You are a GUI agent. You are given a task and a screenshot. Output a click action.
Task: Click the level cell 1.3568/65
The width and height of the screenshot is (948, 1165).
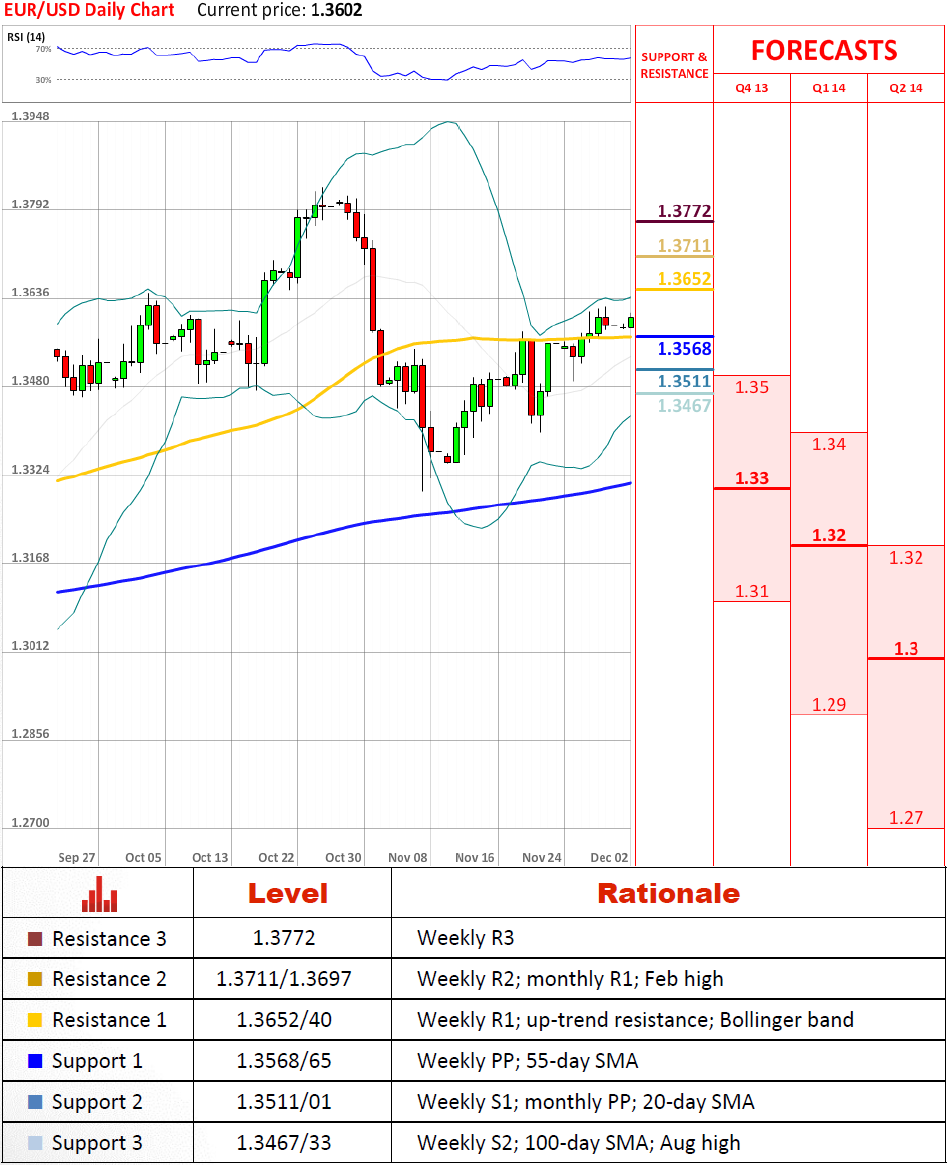pyautogui.click(x=284, y=1060)
